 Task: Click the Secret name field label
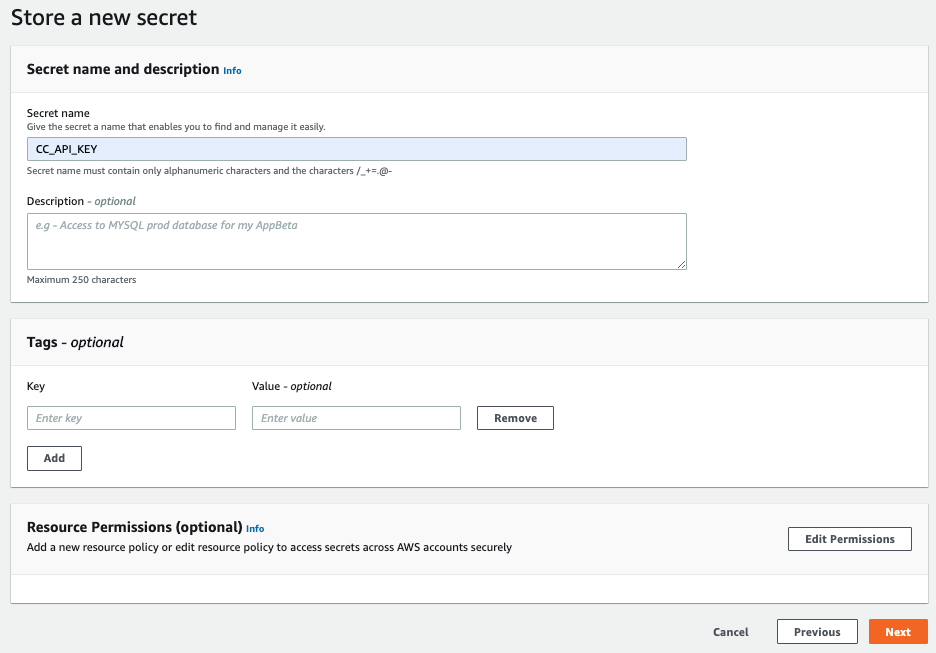58,113
